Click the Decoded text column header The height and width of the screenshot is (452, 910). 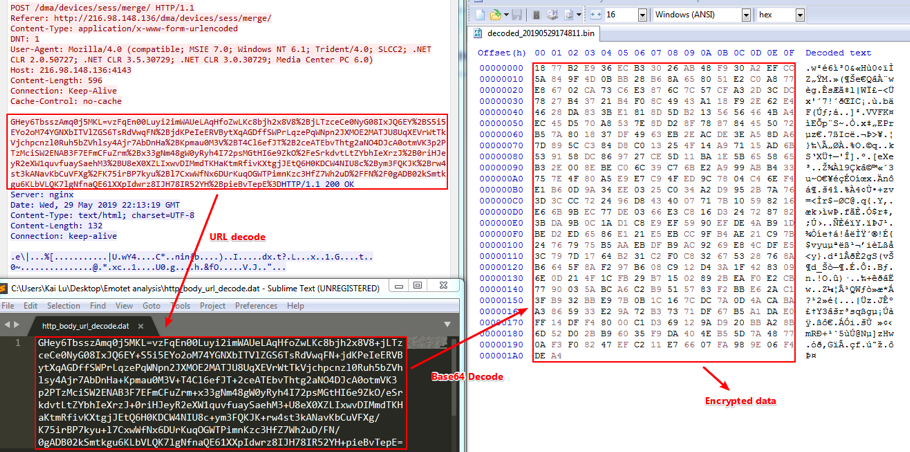pos(838,53)
